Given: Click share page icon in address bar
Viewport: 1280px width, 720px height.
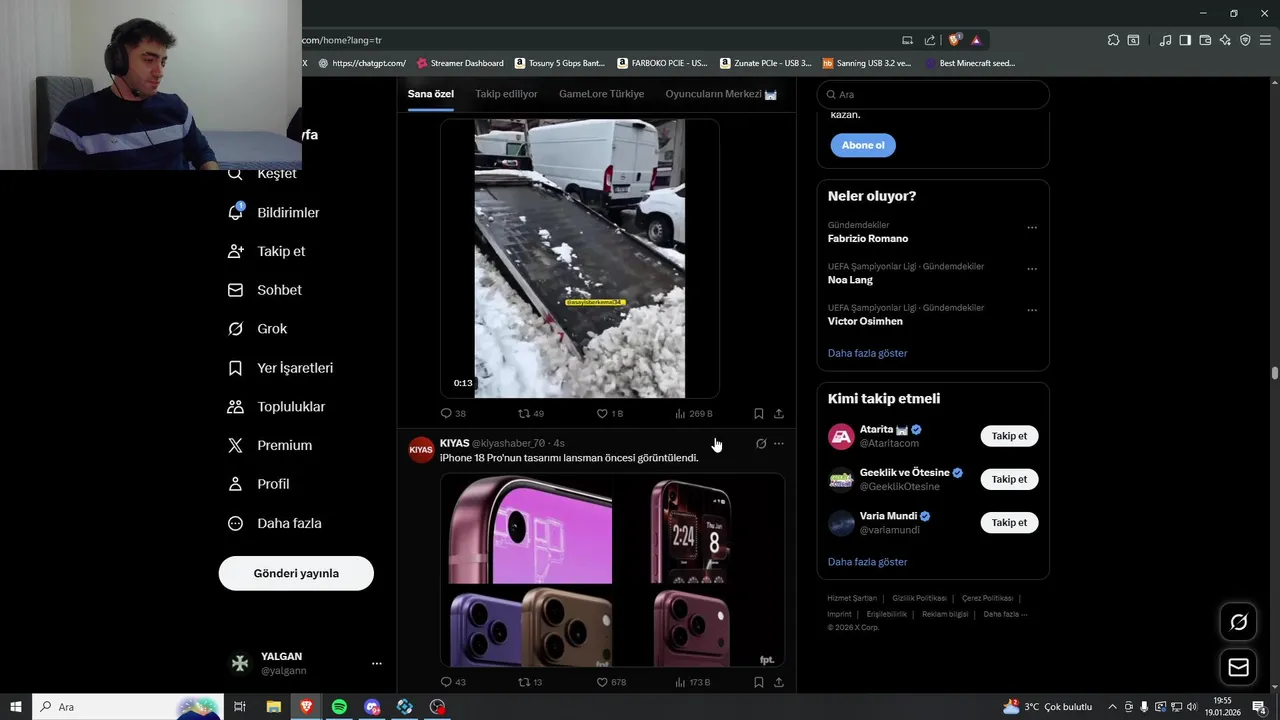Looking at the screenshot, I should 930,40.
